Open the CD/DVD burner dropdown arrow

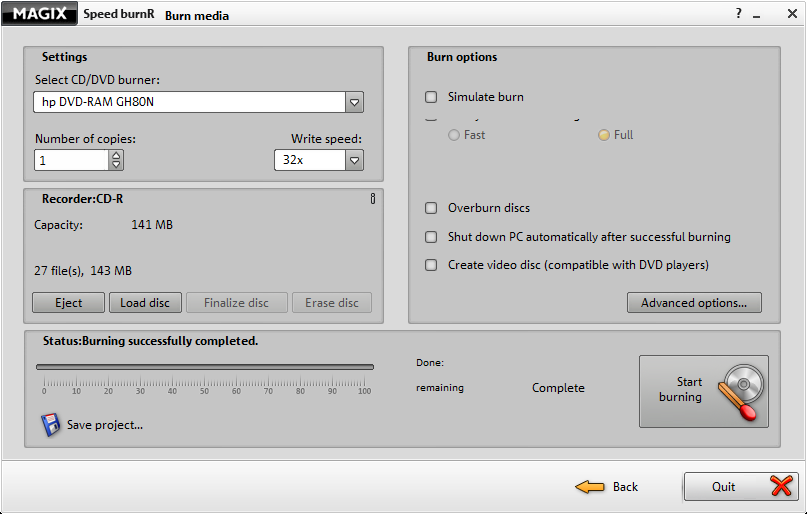[354, 102]
